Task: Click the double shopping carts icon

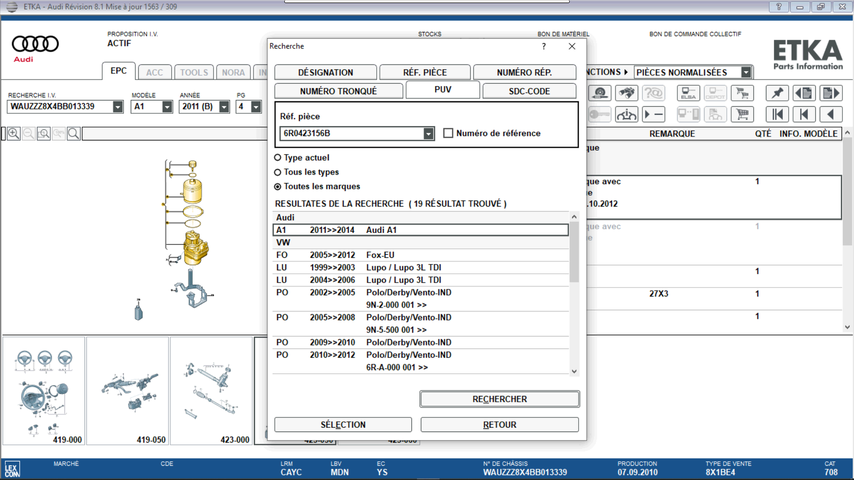Action: pos(742,93)
